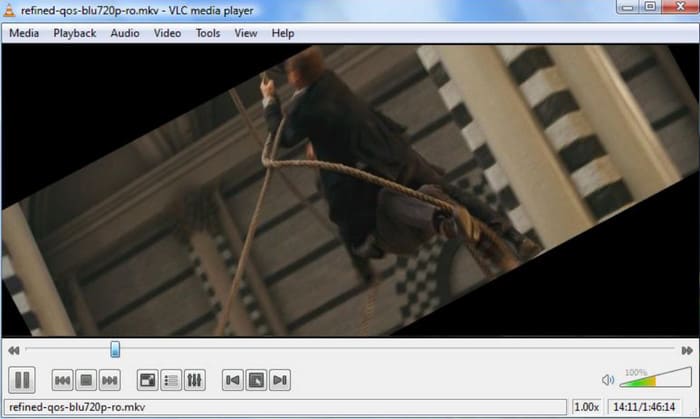Click the rotated video display area
Viewport: 700px width, 419px height.
tap(350, 190)
